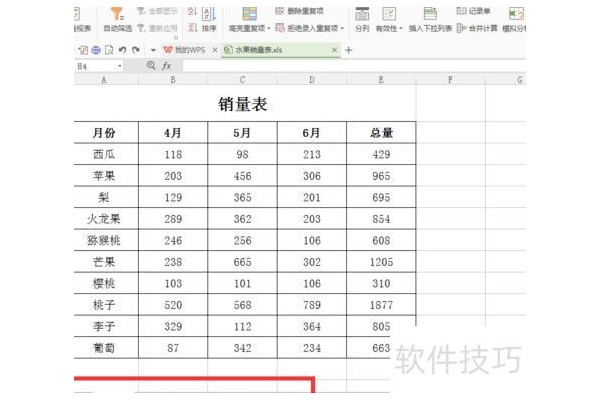Open the name box dropdown arrow

[x=120, y=66]
